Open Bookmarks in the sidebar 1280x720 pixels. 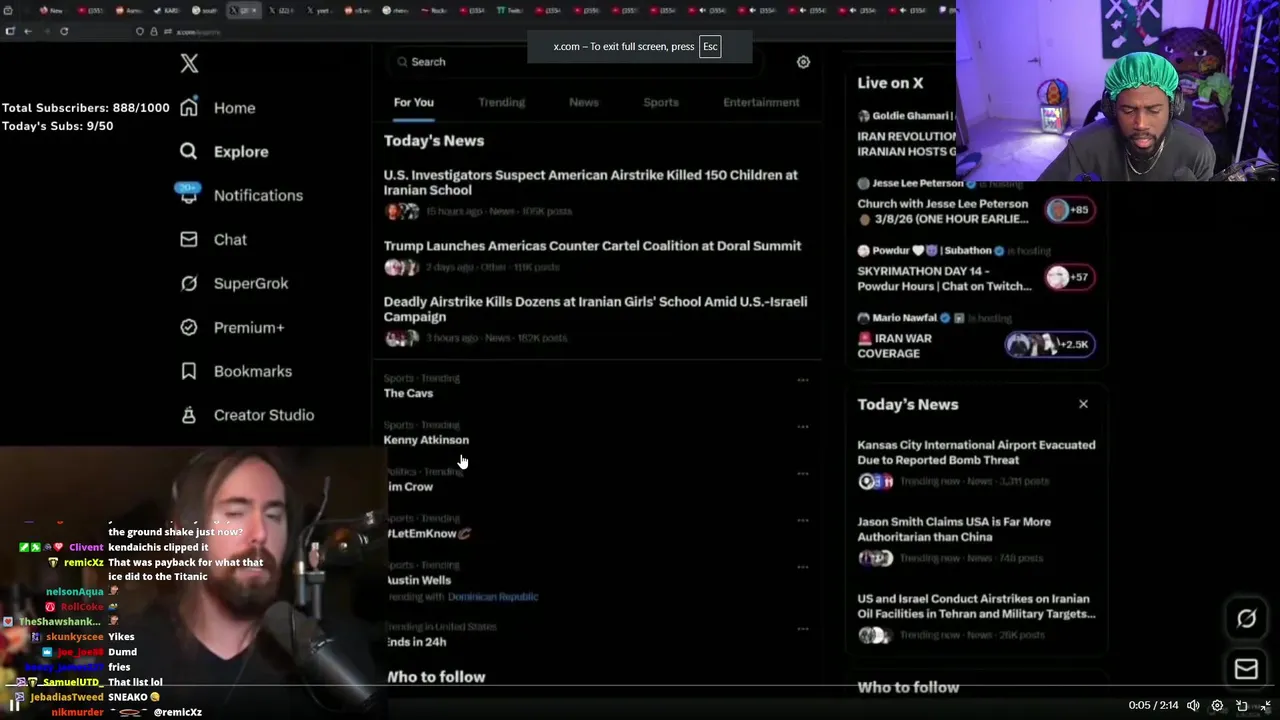(236, 371)
